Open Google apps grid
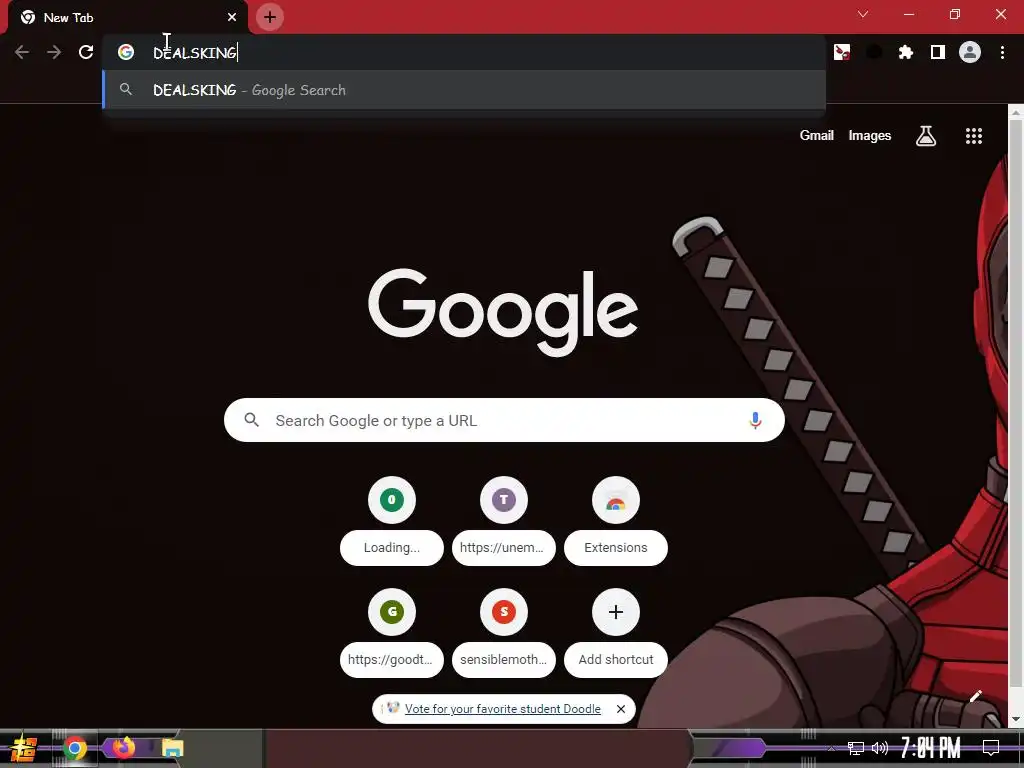The width and height of the screenshot is (1024, 768). pos(974,136)
